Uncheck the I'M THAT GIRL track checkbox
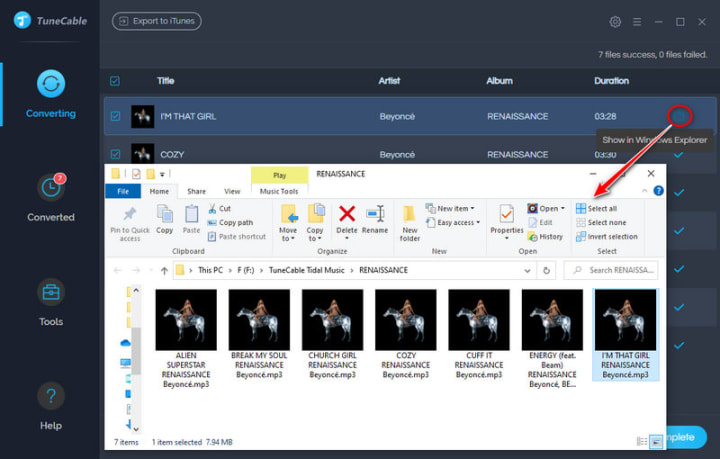720x459 pixels. [x=115, y=116]
